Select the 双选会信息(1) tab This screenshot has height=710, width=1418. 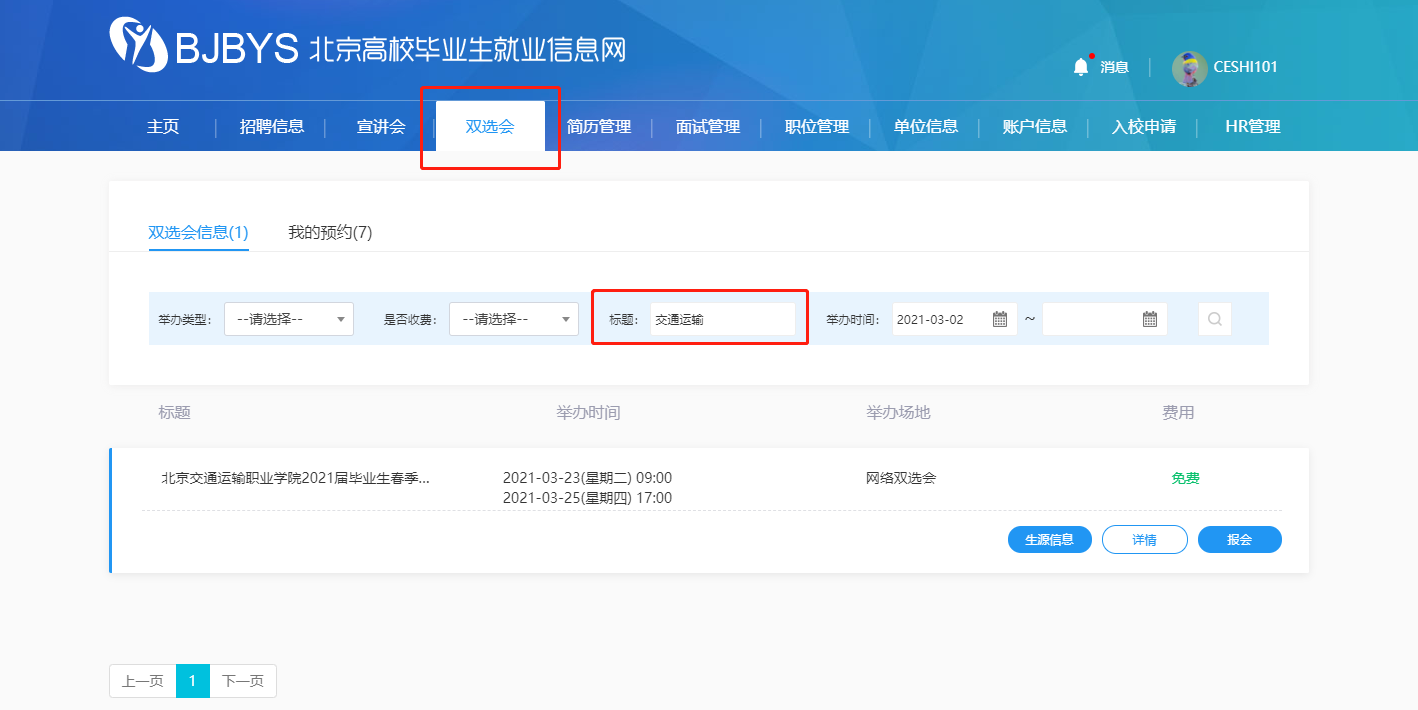pyautogui.click(x=198, y=232)
